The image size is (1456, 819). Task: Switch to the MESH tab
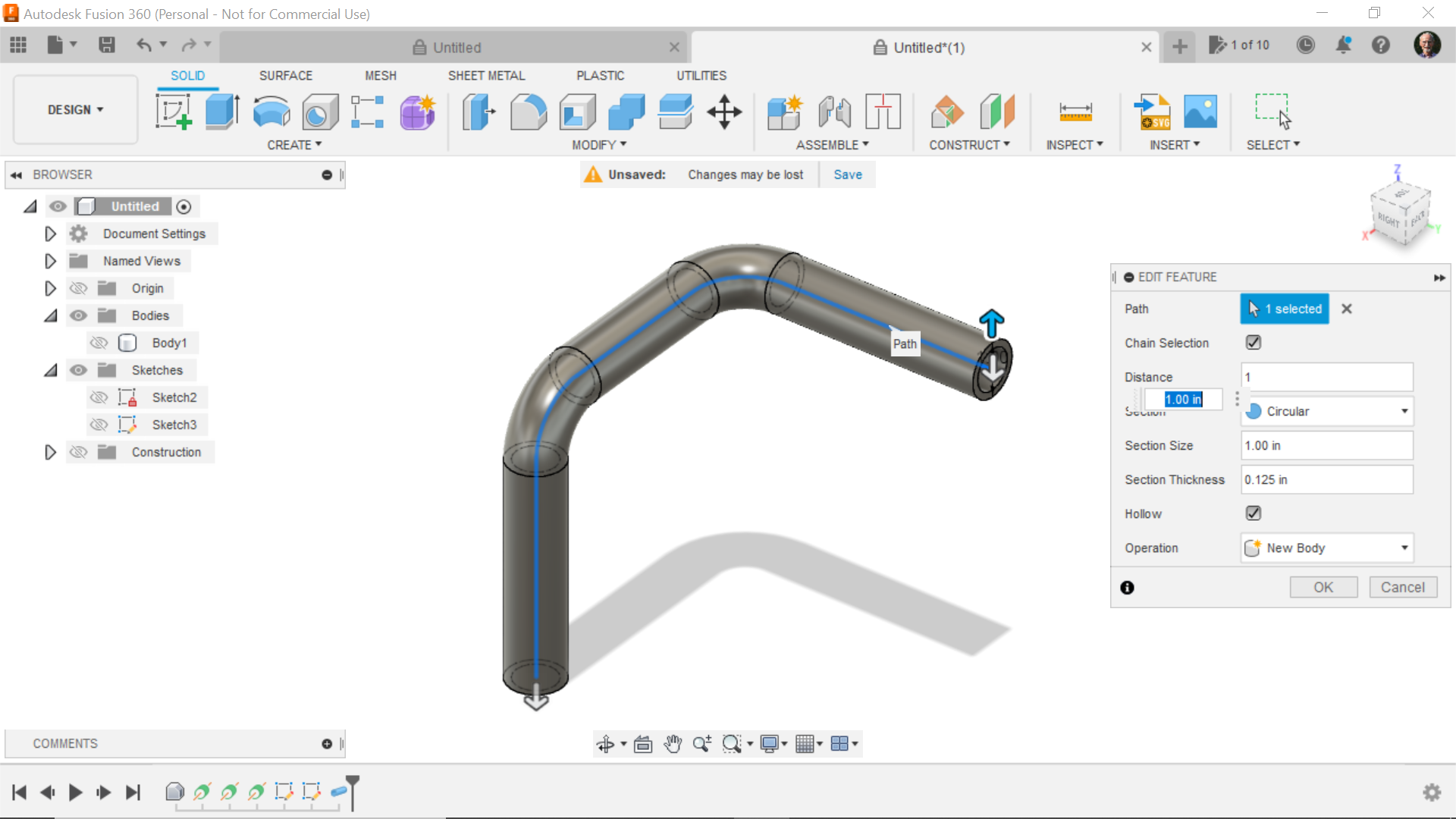click(x=381, y=76)
